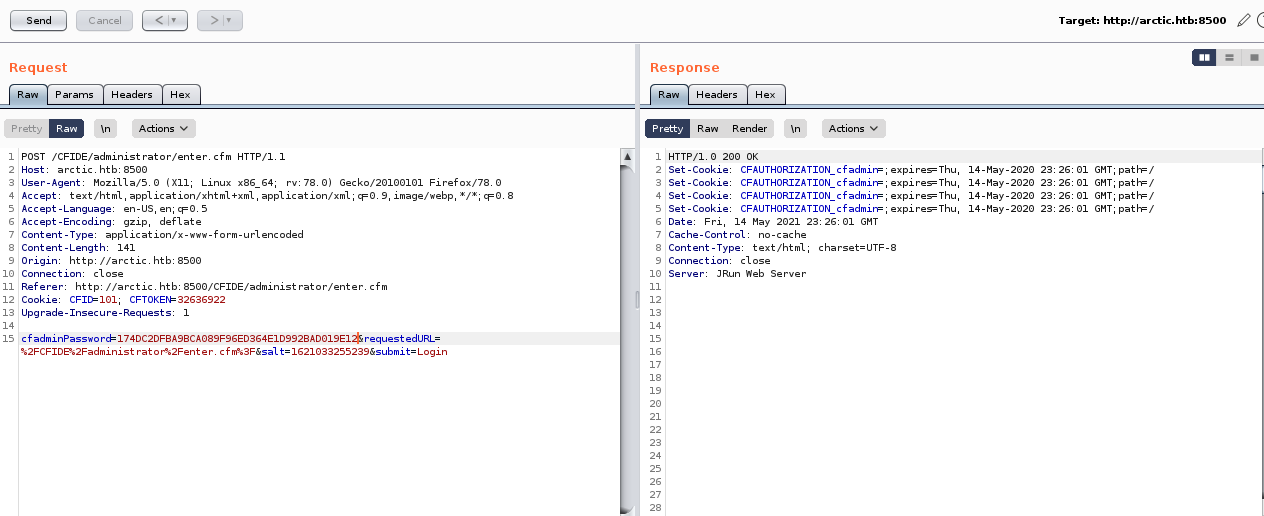Viewport: 1264px width, 516px height.
Task: Select side-by-side layout icon
Action: (1204, 57)
